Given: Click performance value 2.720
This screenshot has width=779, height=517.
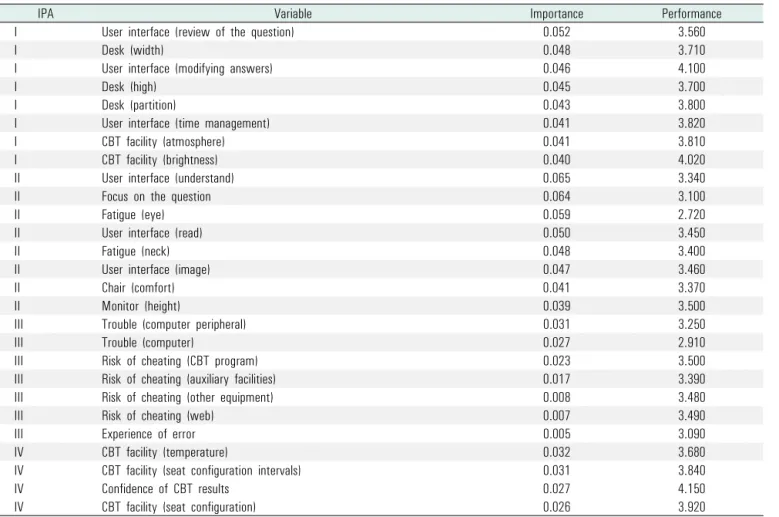Looking at the screenshot, I should [692, 215].
